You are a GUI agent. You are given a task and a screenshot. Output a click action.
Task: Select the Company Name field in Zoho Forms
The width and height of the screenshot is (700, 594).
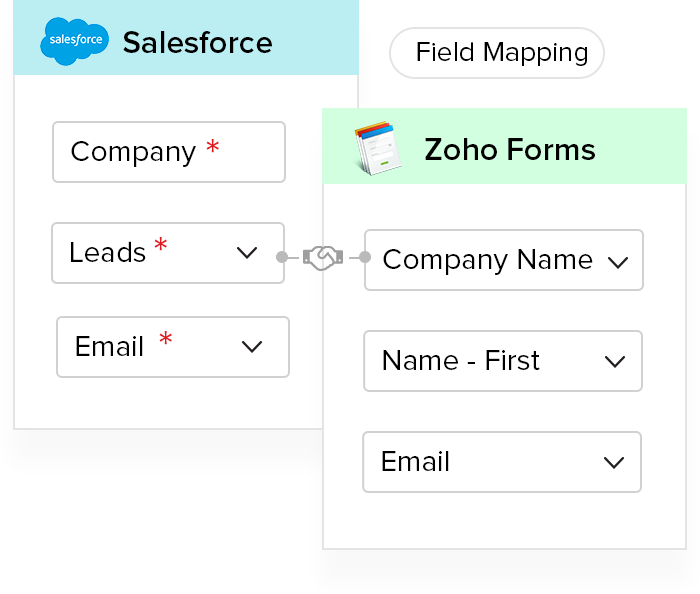[x=490, y=260]
